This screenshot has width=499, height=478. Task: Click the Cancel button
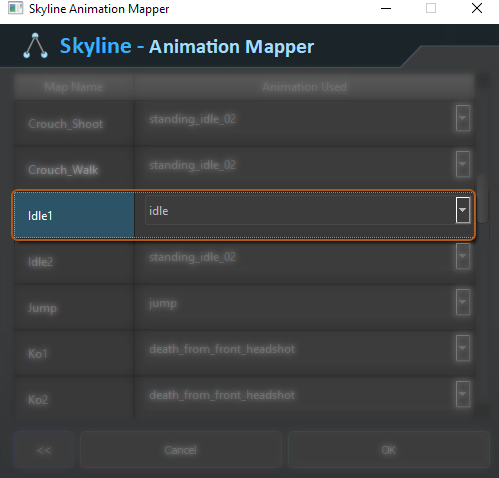click(181, 450)
